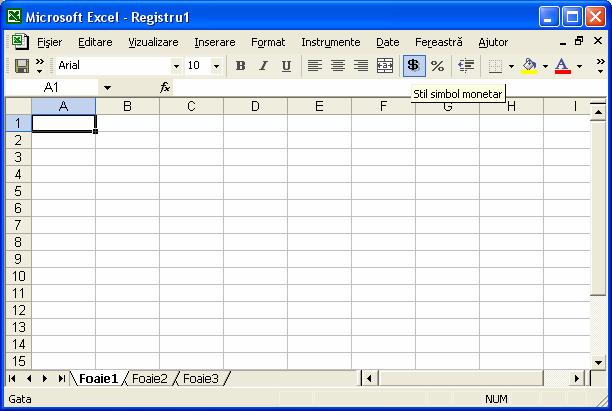
Task: Align cell text to the left
Action: (314, 66)
